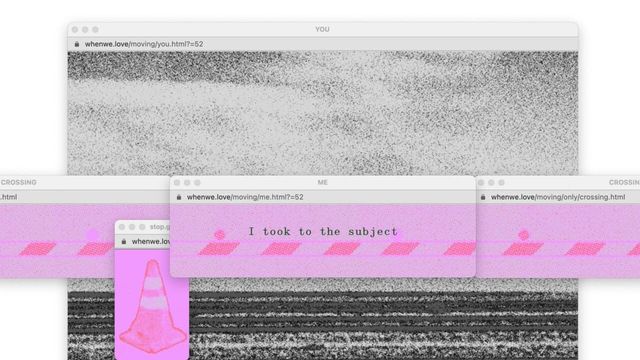Click the pink traffic cone image
Viewport: 640px width, 360px height.
[152, 306]
